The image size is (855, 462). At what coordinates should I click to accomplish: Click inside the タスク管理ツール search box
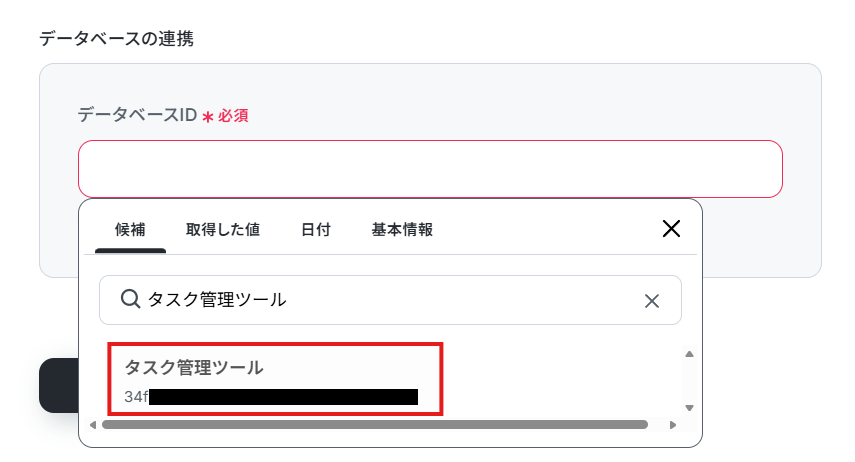390,300
